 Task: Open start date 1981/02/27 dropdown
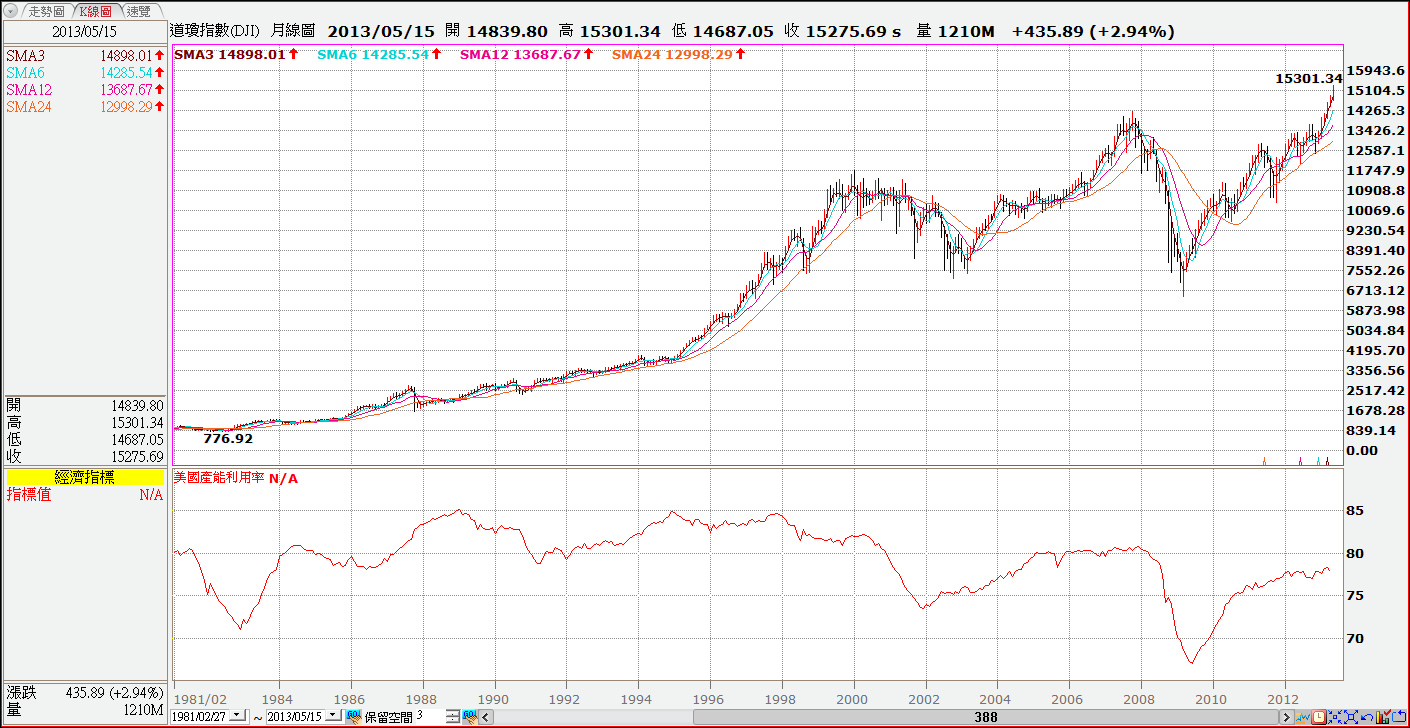coord(237,716)
